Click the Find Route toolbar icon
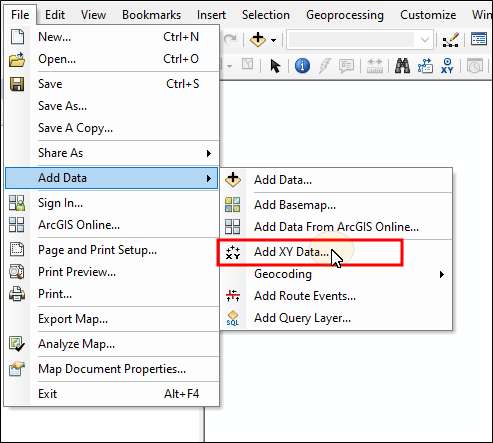This screenshot has width=493, height=443. pyautogui.click(x=425, y=66)
